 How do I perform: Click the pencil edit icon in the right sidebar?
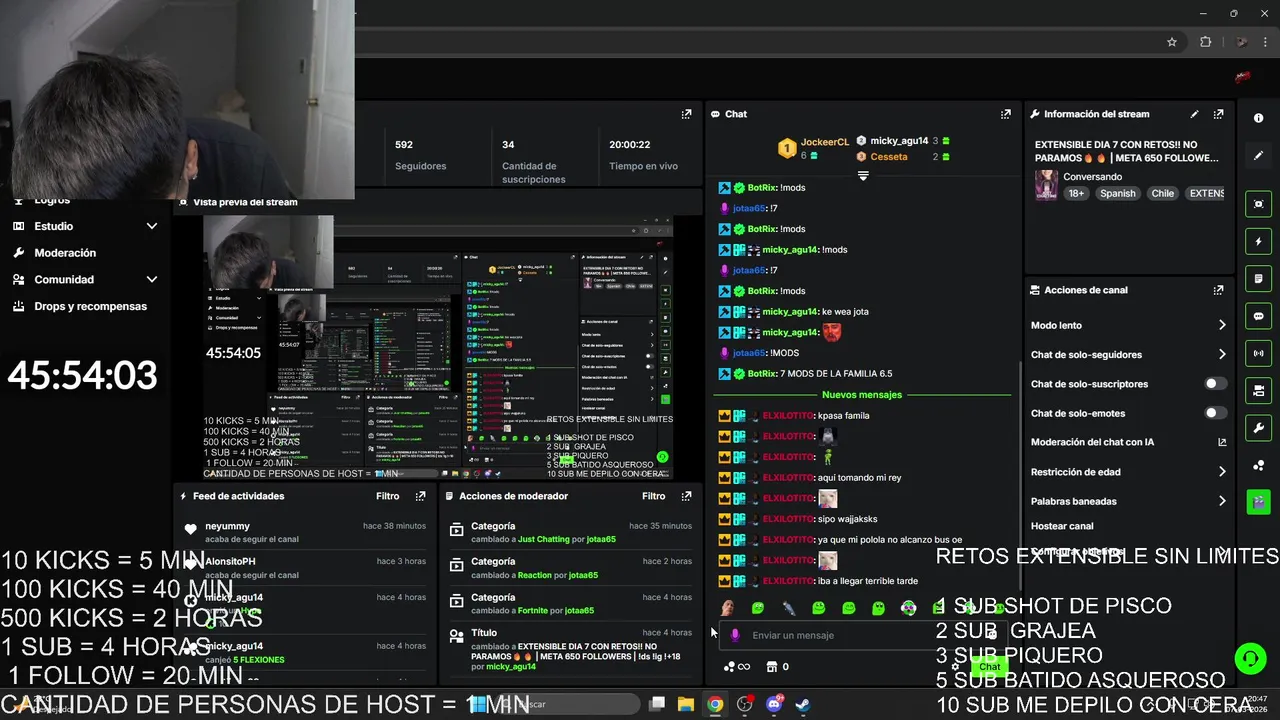coord(1258,156)
